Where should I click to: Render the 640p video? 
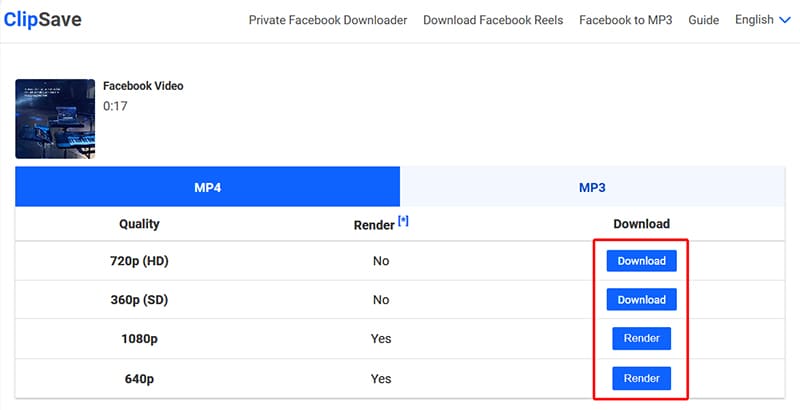click(641, 378)
